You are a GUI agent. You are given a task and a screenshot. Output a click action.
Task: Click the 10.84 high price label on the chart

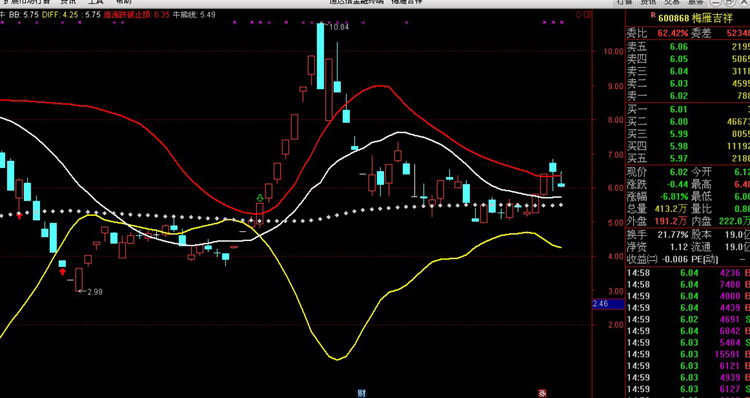(x=340, y=27)
